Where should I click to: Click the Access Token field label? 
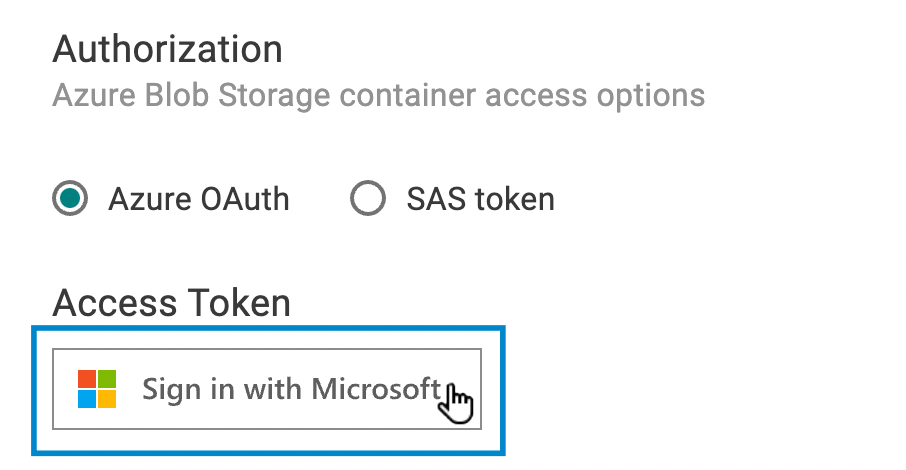point(172,303)
